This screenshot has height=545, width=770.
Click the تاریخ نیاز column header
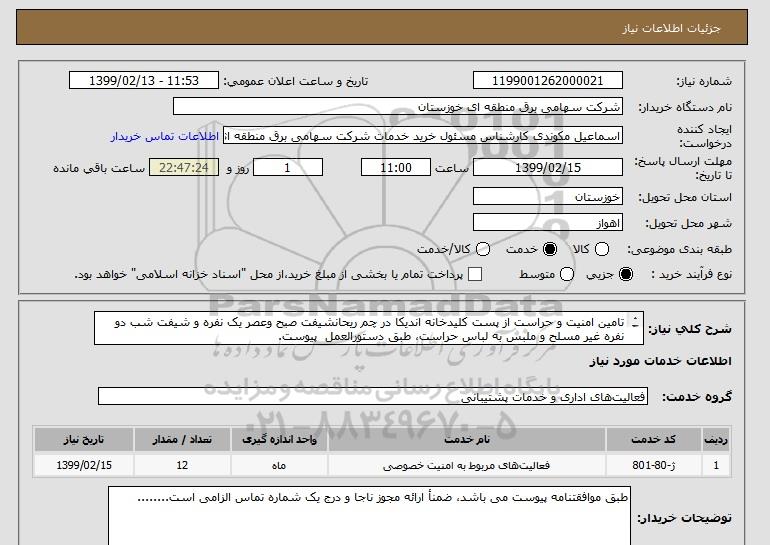coord(84,439)
